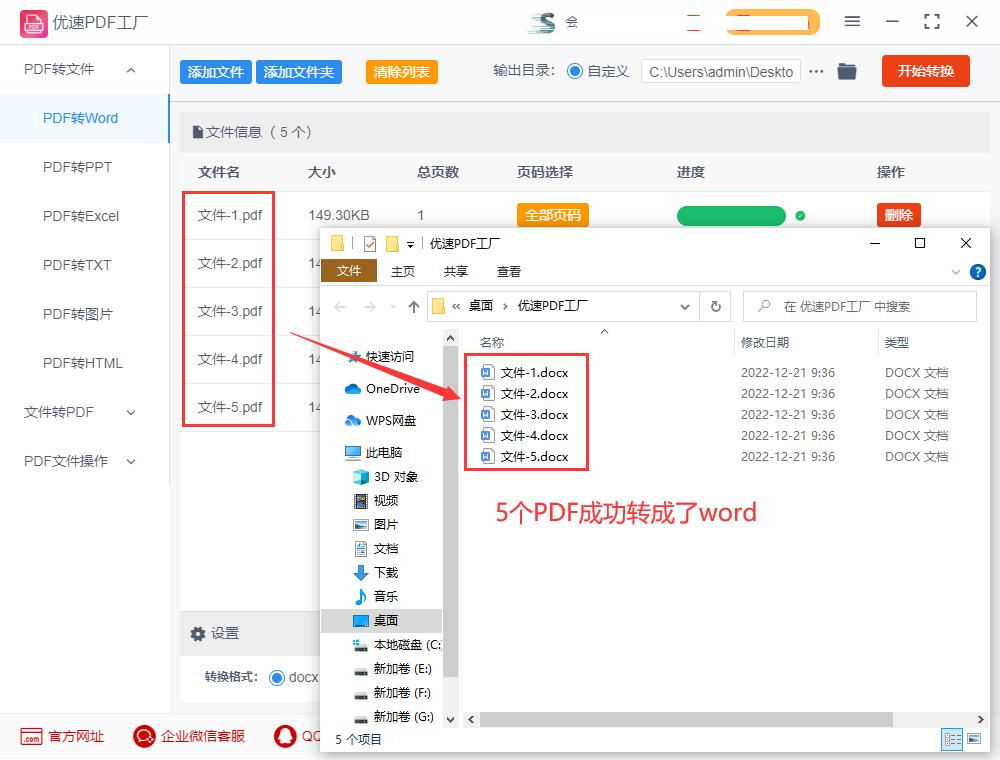
Task: Click the 添加文件 button to add files
Action: [x=215, y=71]
